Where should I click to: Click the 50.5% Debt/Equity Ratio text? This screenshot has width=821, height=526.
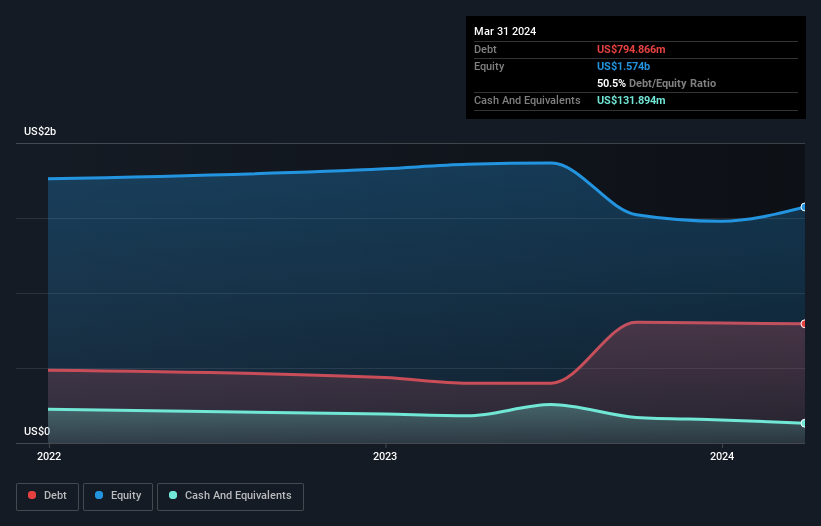click(656, 83)
